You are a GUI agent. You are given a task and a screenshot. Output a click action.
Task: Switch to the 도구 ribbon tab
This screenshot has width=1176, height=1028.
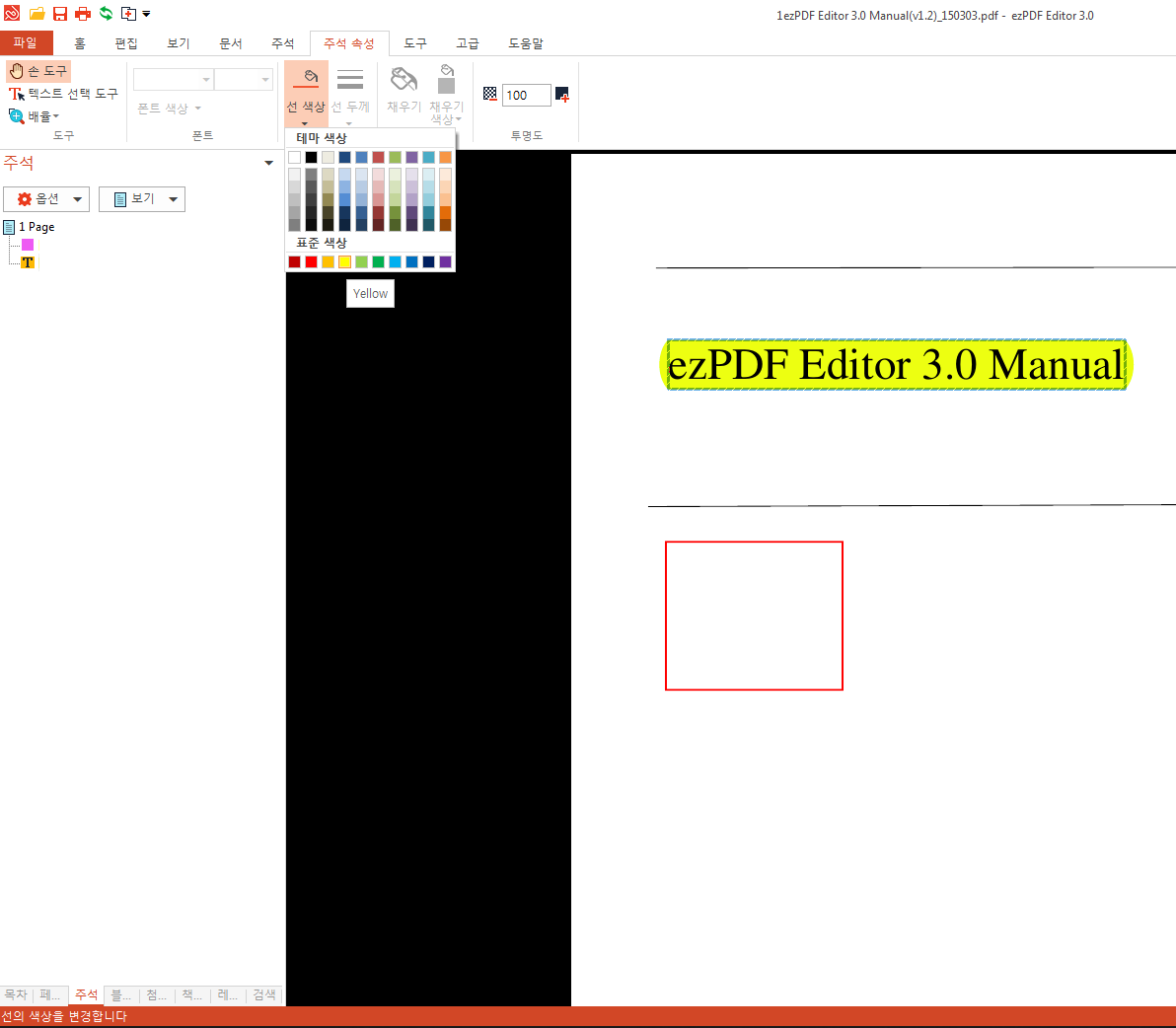(x=414, y=43)
